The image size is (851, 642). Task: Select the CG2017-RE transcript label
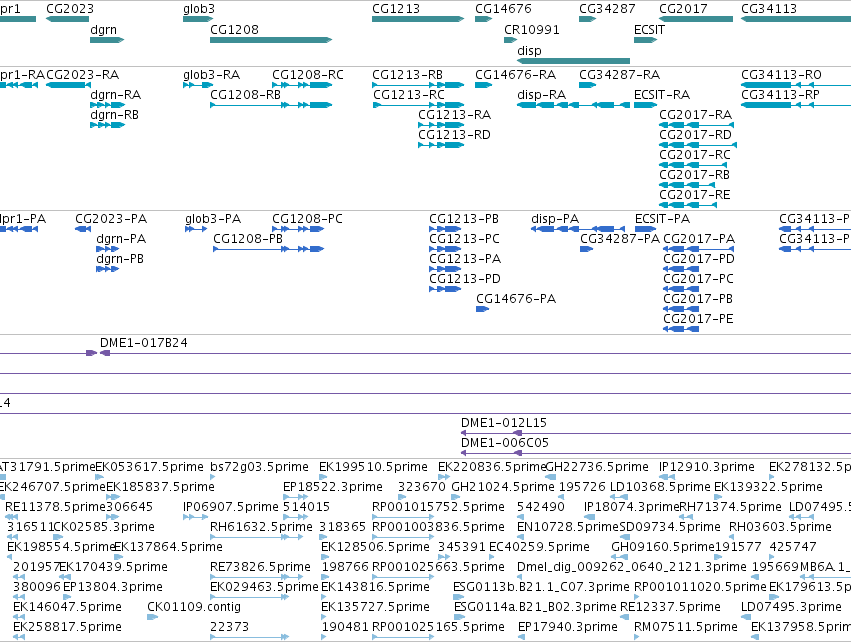pyautogui.click(x=695, y=195)
